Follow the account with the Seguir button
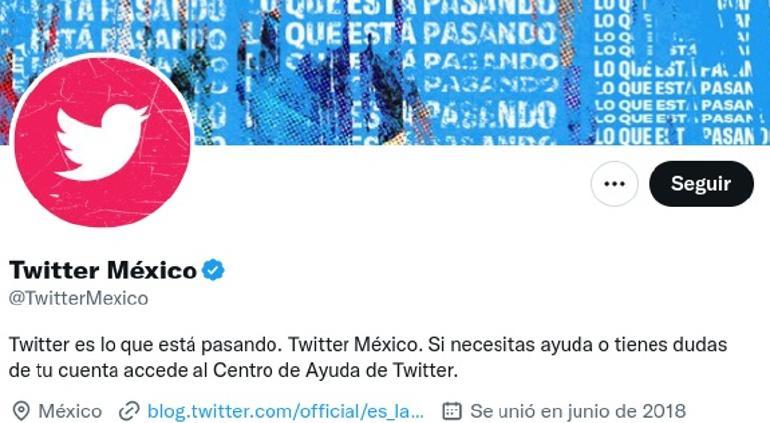 pyautogui.click(x=701, y=184)
